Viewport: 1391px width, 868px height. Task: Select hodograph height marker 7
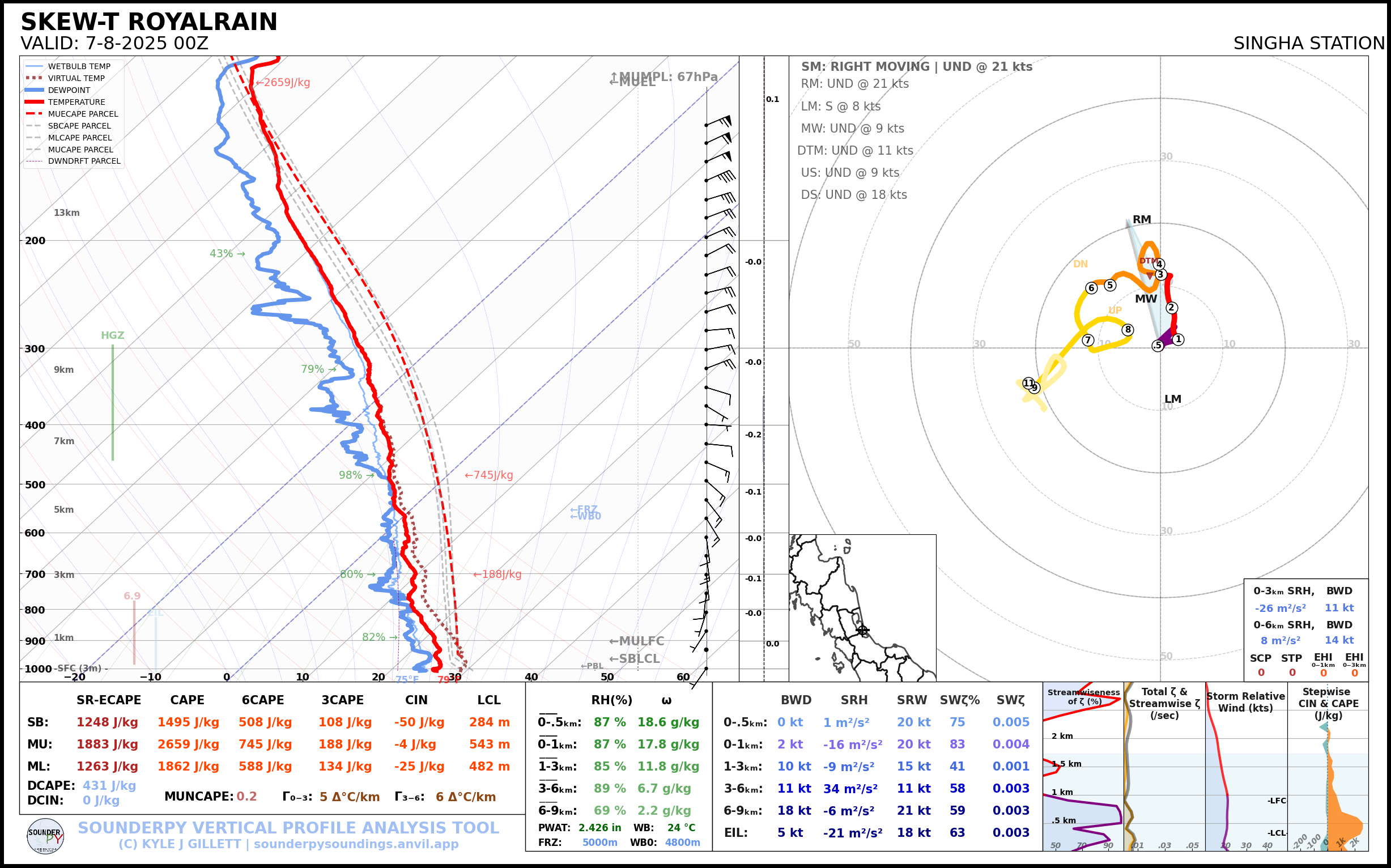click(1087, 340)
